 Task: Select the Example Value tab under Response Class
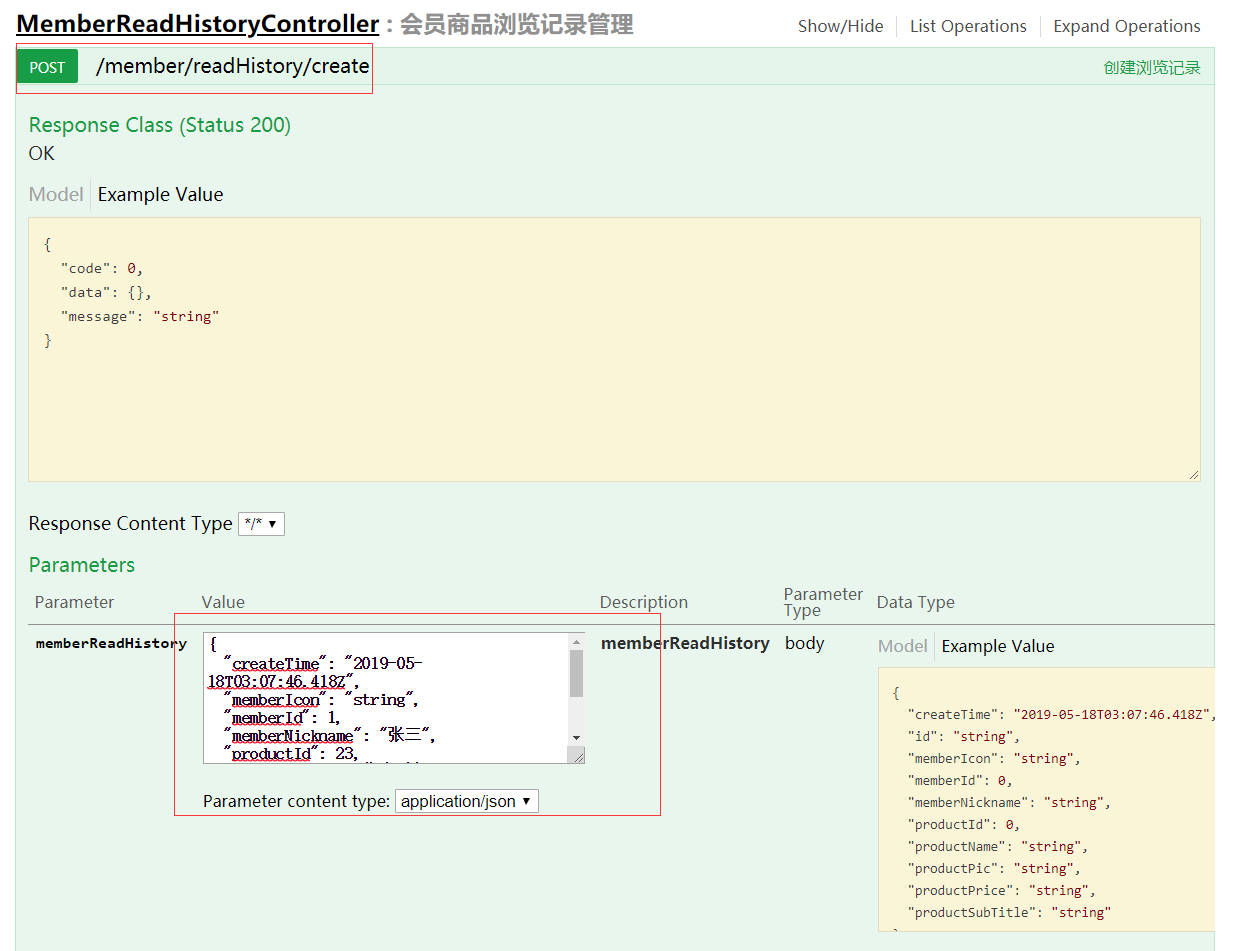coord(160,194)
